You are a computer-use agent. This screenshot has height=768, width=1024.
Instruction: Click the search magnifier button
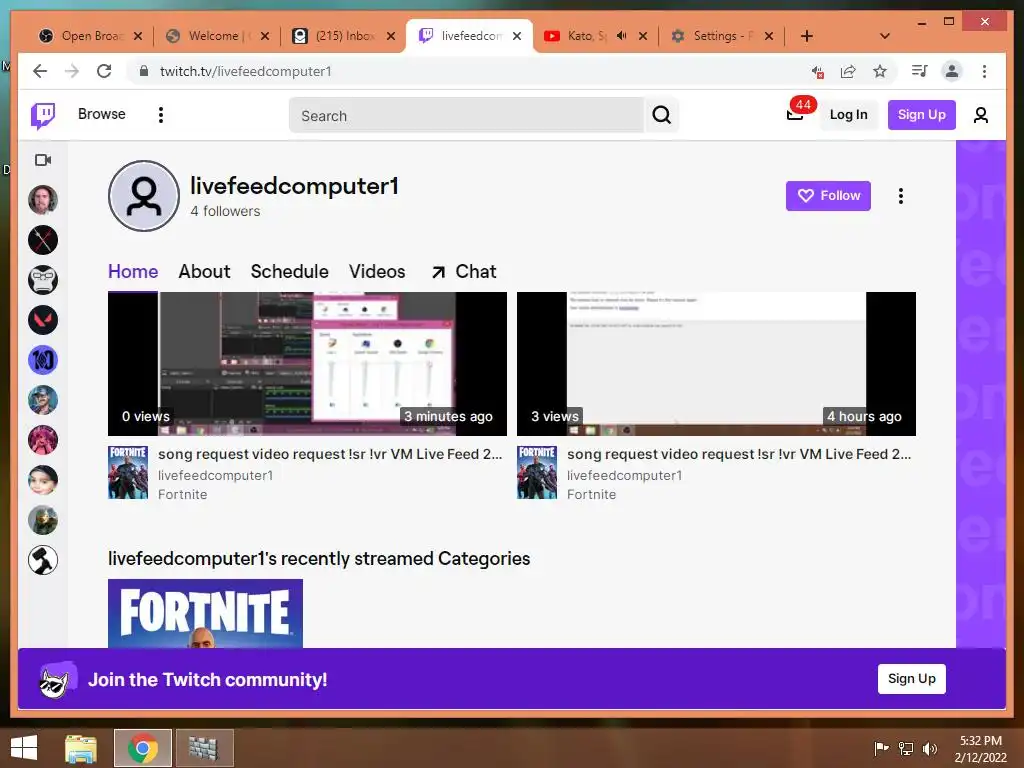(x=662, y=115)
